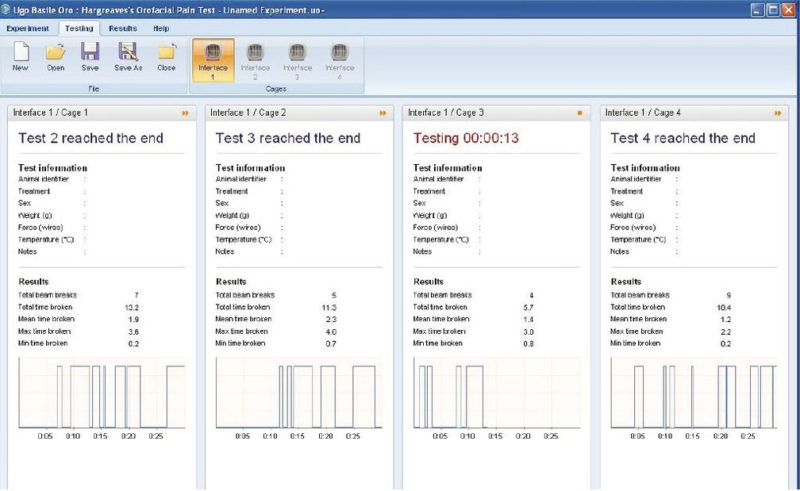Switch to the Testing tab

(x=79, y=29)
